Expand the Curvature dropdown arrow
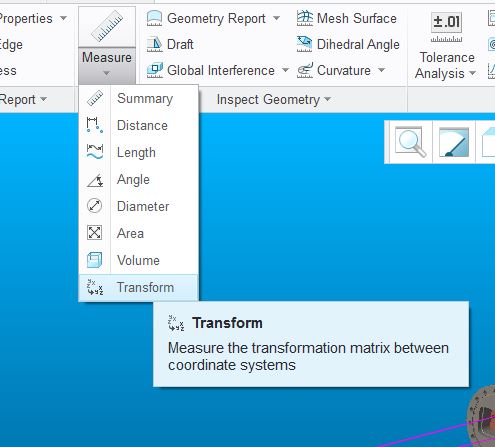This screenshot has width=495, height=447. pyautogui.click(x=381, y=70)
